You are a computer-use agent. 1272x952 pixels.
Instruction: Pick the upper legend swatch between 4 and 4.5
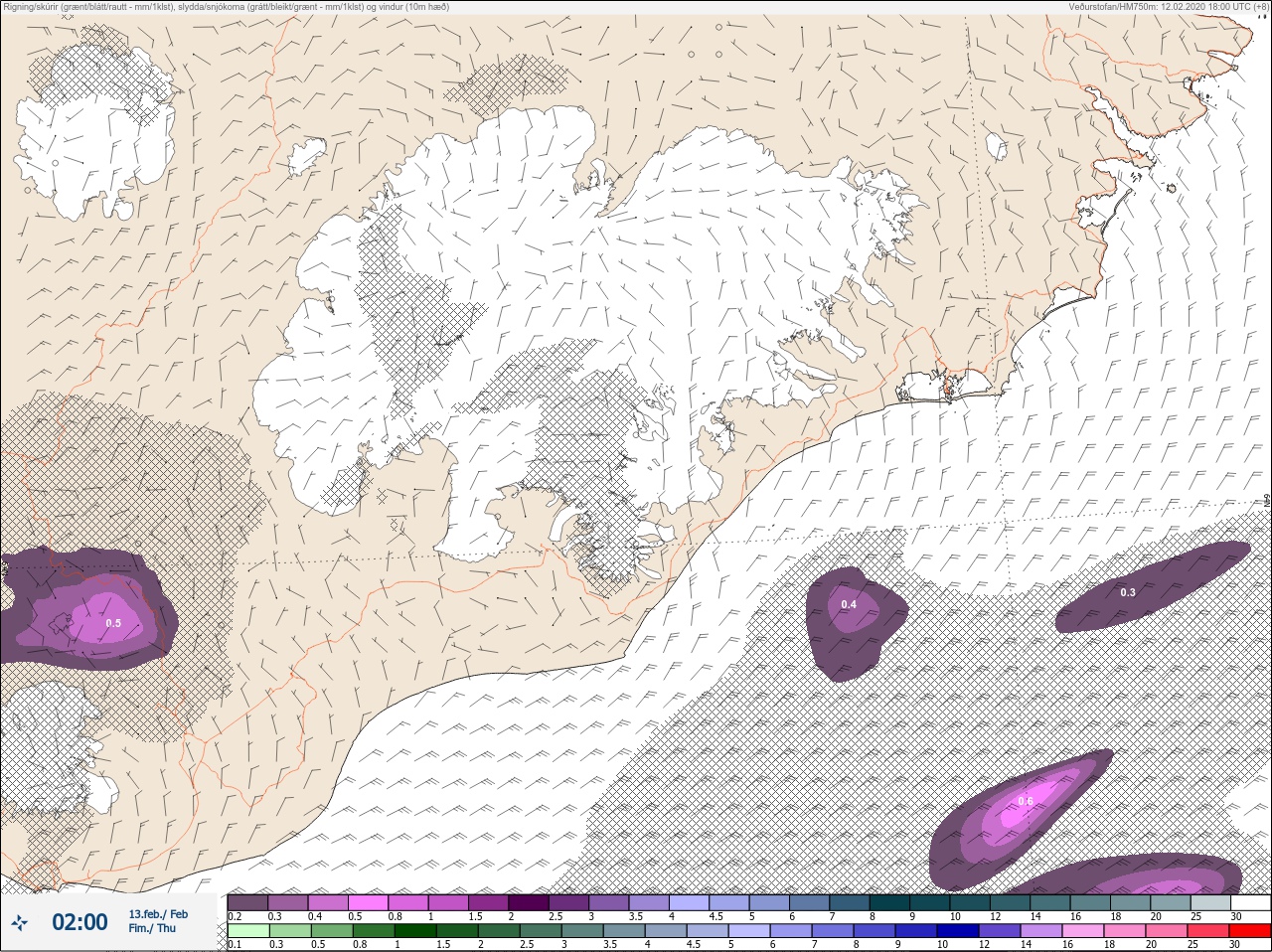(689, 902)
